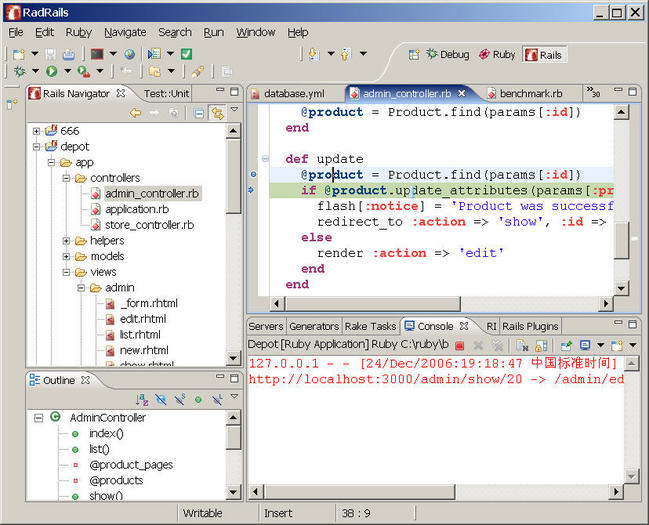Click the editor horizontal scrollbar thumb
Image resolution: width=649 pixels, height=525 pixels.
coord(373,303)
